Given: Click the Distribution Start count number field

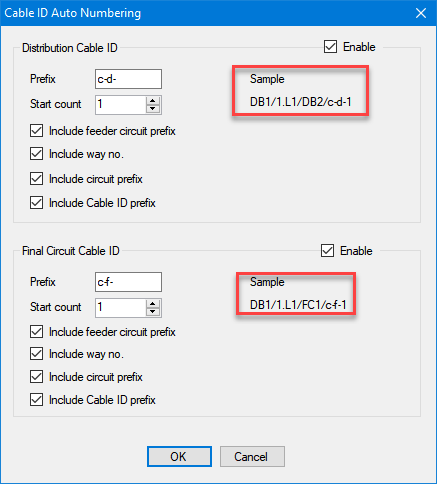Looking at the screenshot, I should (x=121, y=105).
